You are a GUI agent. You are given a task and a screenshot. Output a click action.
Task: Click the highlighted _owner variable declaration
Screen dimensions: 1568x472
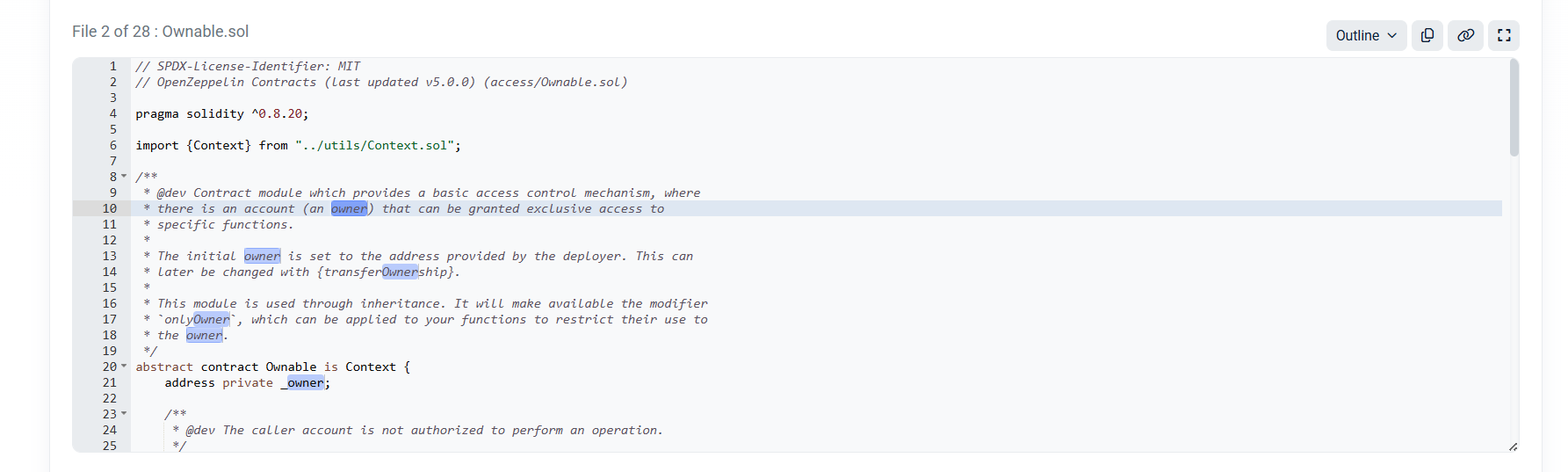click(x=304, y=383)
